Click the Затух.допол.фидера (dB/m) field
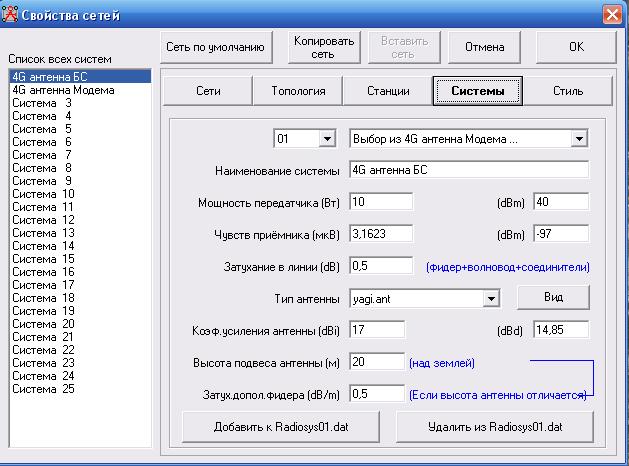 (x=377, y=394)
